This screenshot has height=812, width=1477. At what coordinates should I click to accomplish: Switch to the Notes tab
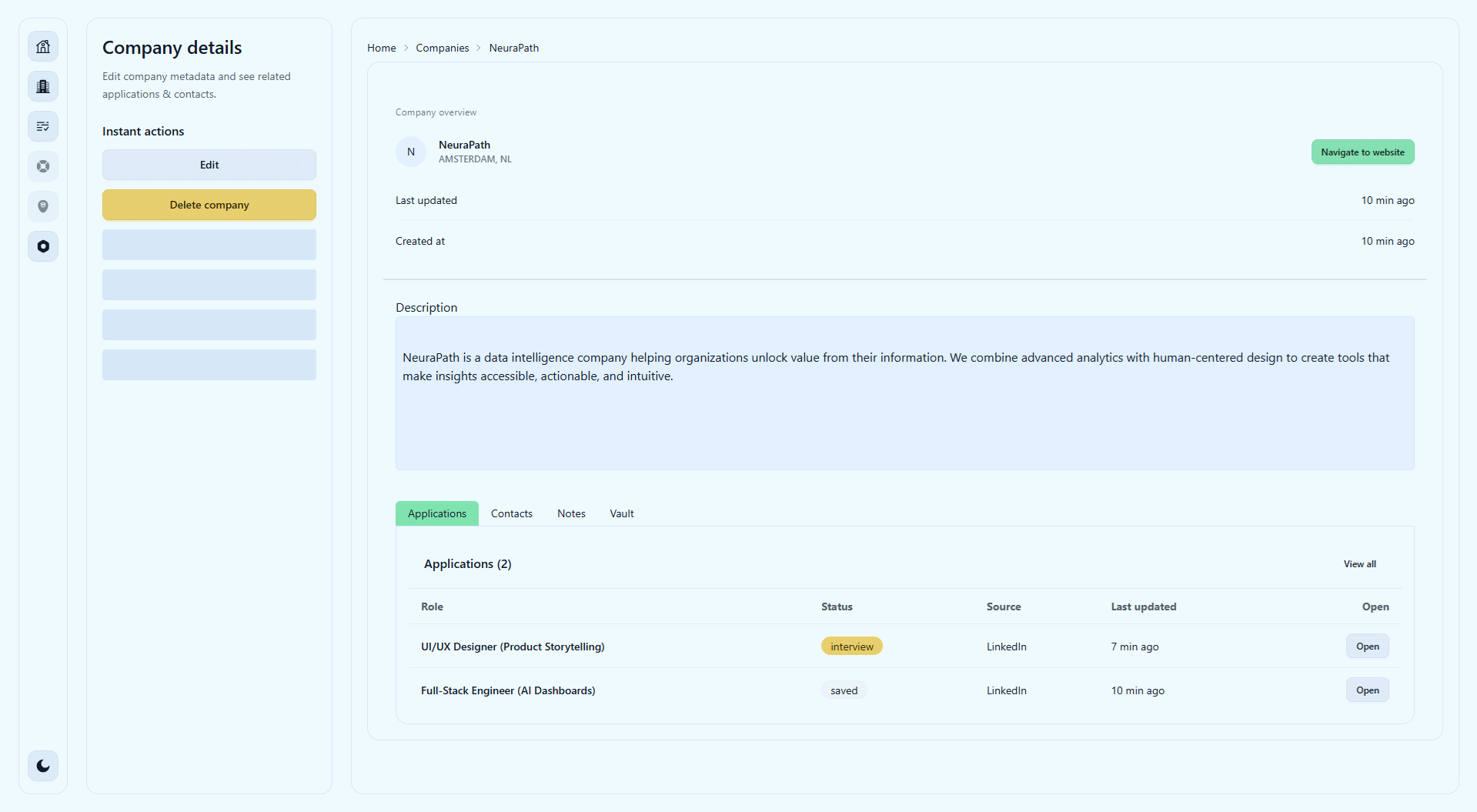(x=570, y=513)
